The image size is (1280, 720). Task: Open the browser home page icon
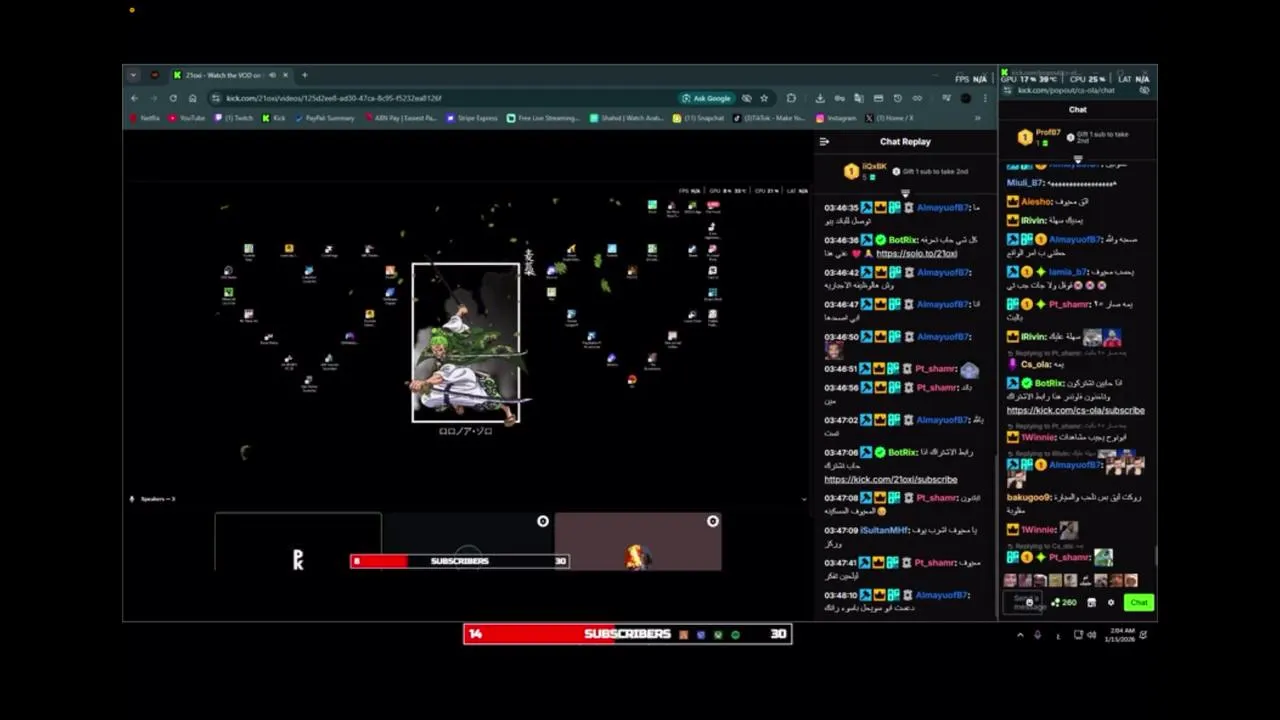click(x=192, y=98)
